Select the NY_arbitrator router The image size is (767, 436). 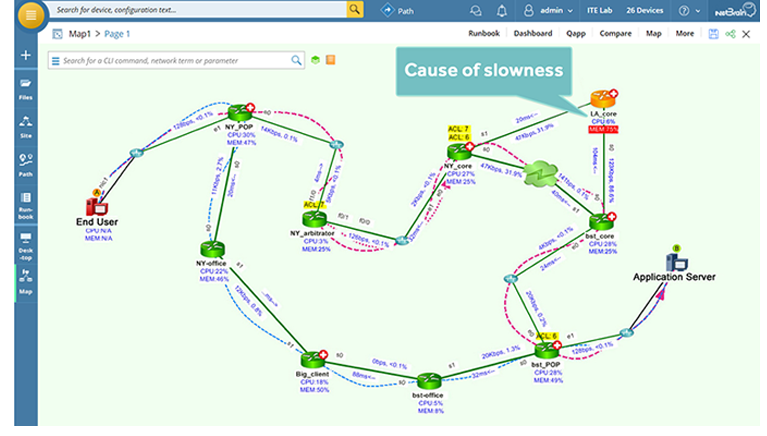pyautogui.click(x=314, y=219)
